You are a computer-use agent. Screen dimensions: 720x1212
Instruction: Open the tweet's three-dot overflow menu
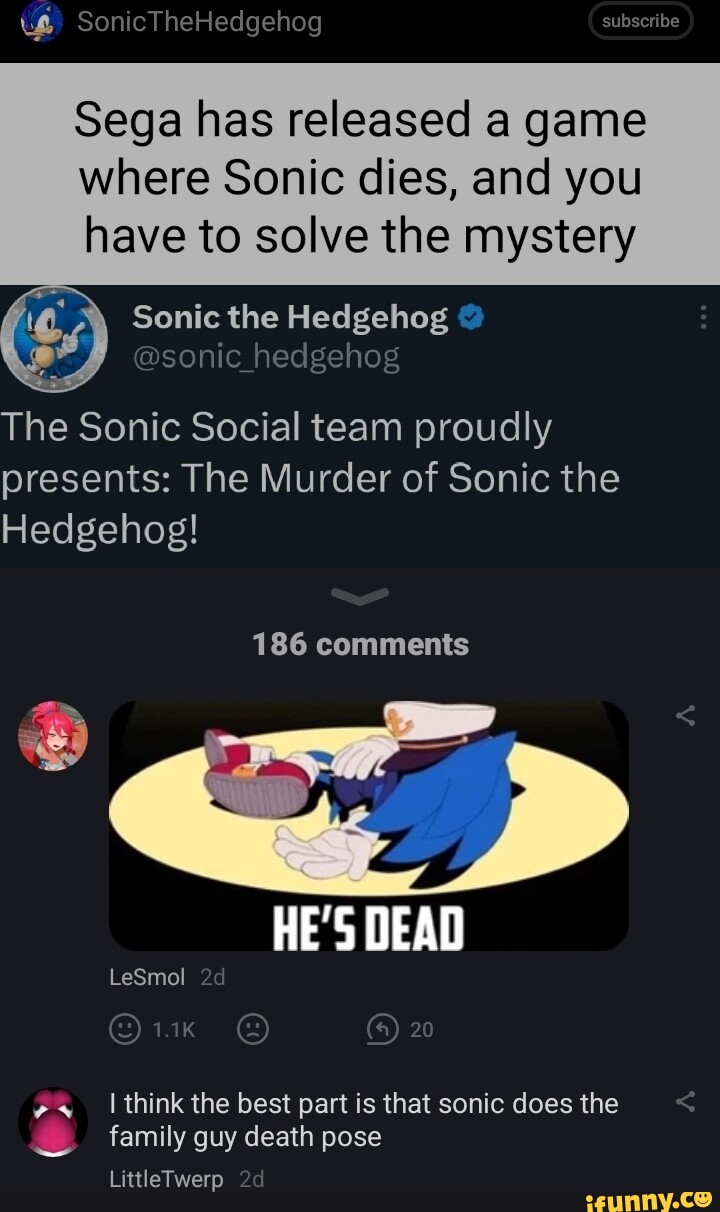point(702,316)
